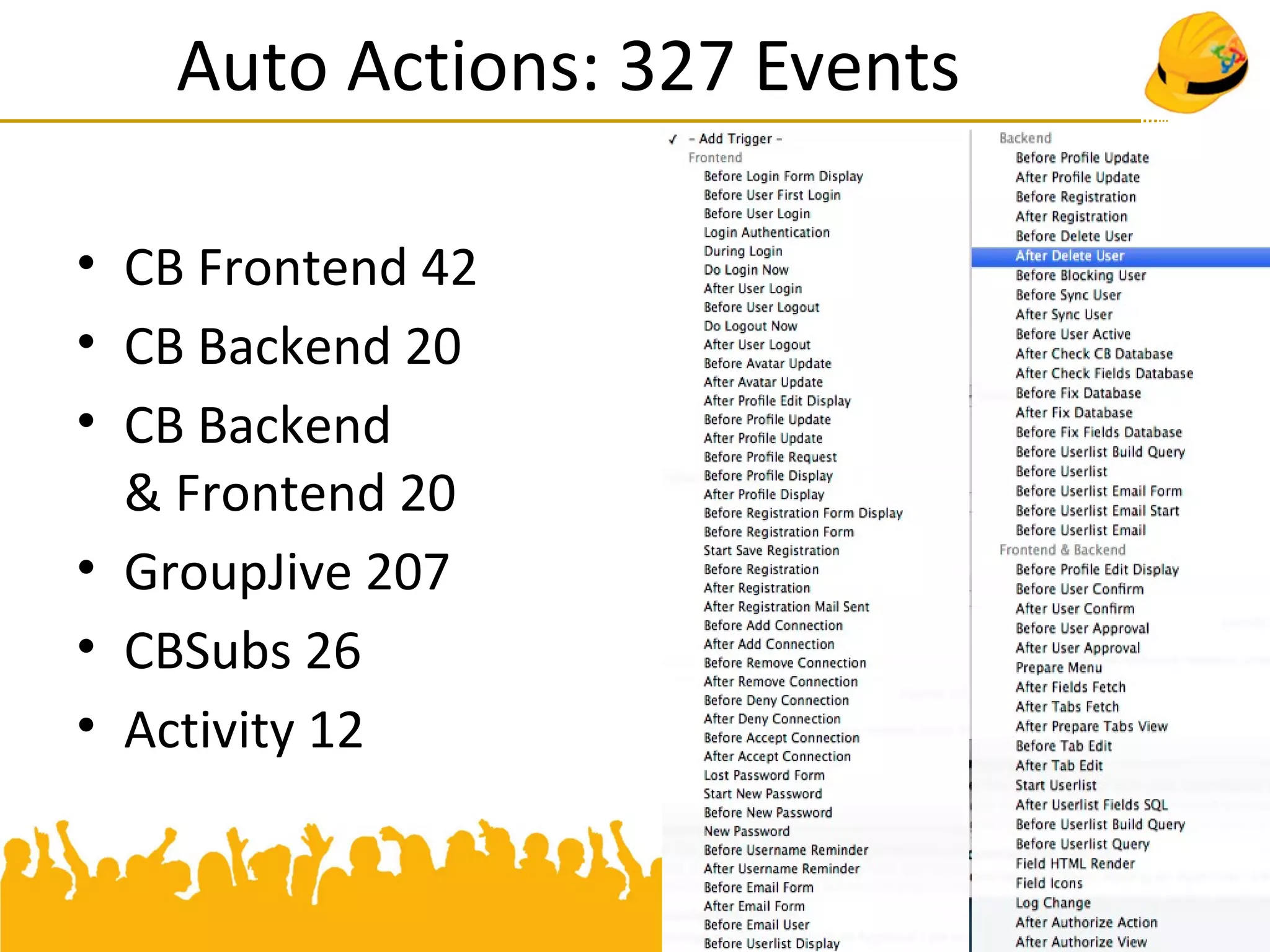
Task: Pick 'Before Userlist Email Start' trigger
Action: (x=1098, y=511)
